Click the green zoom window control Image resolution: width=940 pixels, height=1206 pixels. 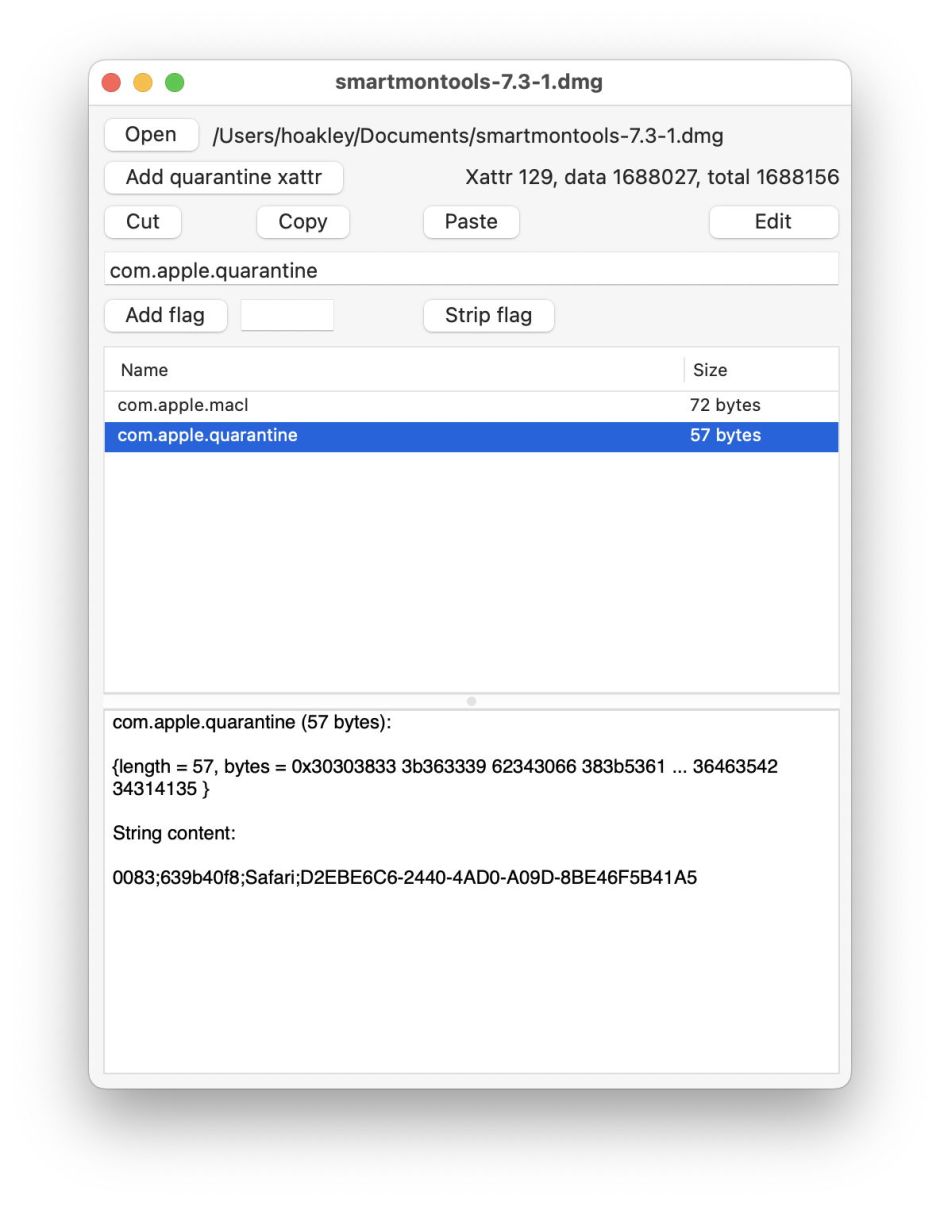[x=174, y=82]
